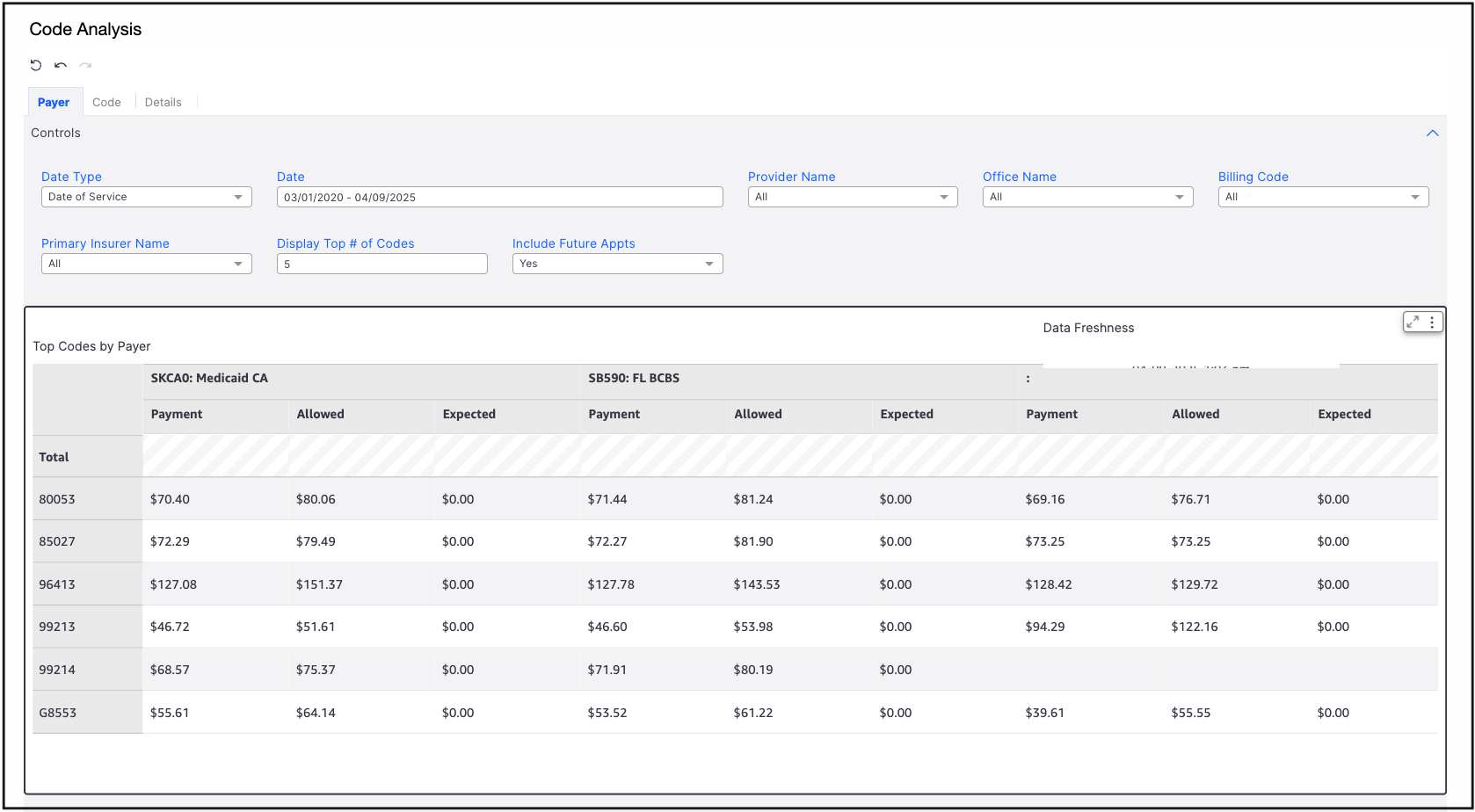Expand the Billing Code dropdown
1475x812 pixels.
[1323, 197]
